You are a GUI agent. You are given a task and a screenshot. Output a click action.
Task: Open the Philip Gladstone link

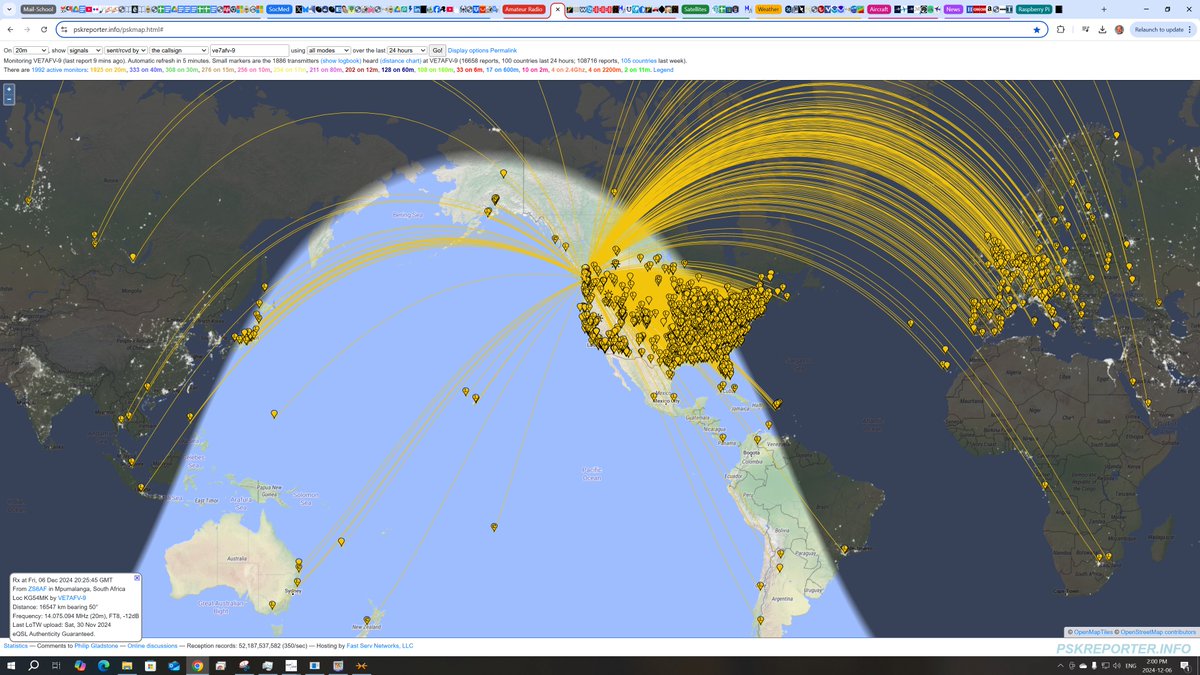(97, 646)
